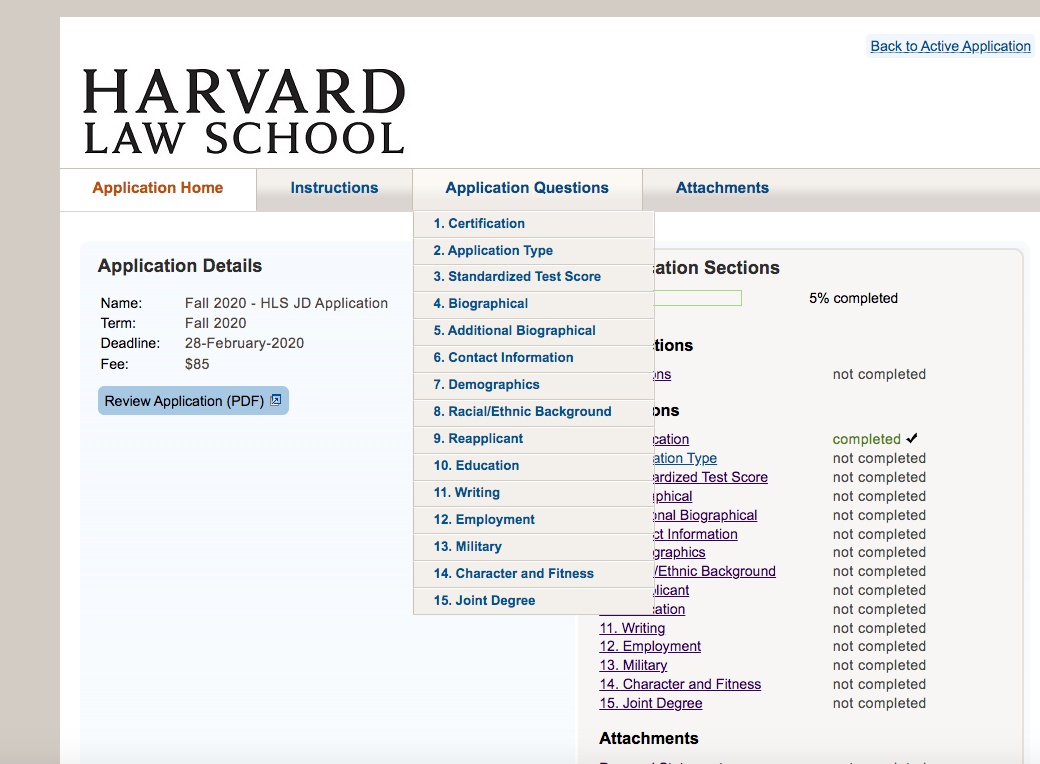Viewport: 1040px width, 764px height.
Task: Click the Application Details heading
Action: 180,266
